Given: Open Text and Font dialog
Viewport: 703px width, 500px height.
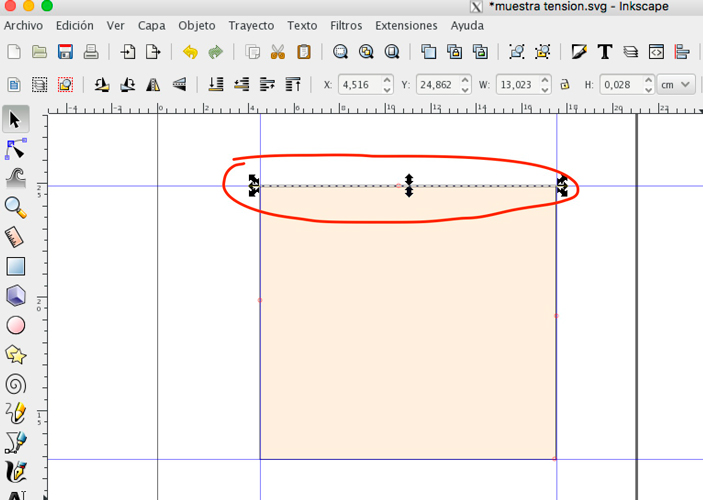Looking at the screenshot, I should pyautogui.click(x=605, y=52).
